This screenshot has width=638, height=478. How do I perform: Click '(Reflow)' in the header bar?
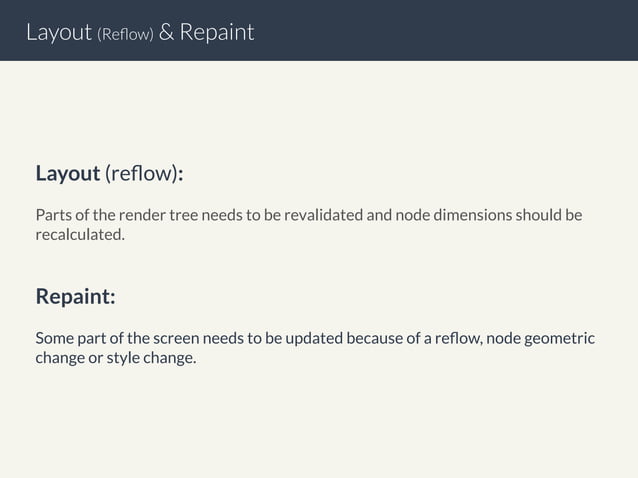click(x=125, y=34)
